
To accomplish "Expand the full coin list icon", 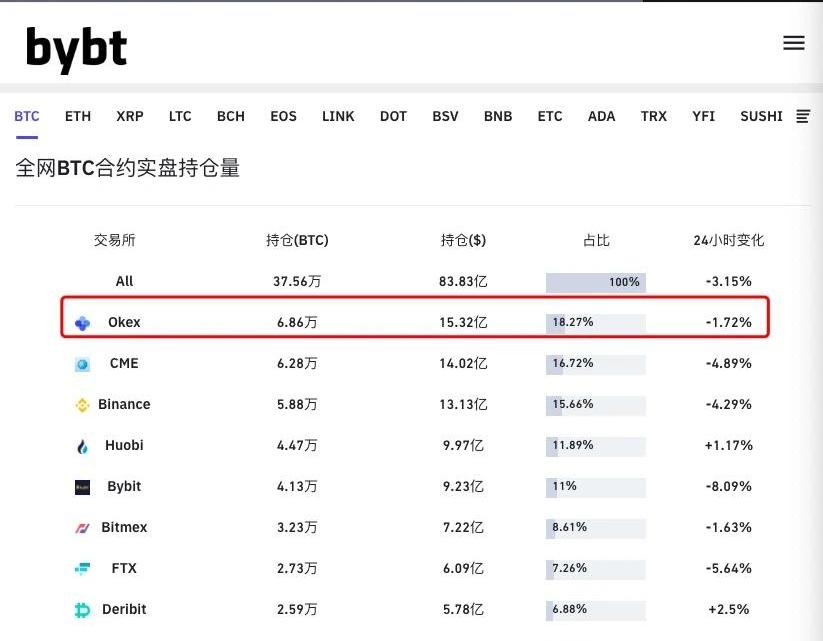I will coord(803,117).
